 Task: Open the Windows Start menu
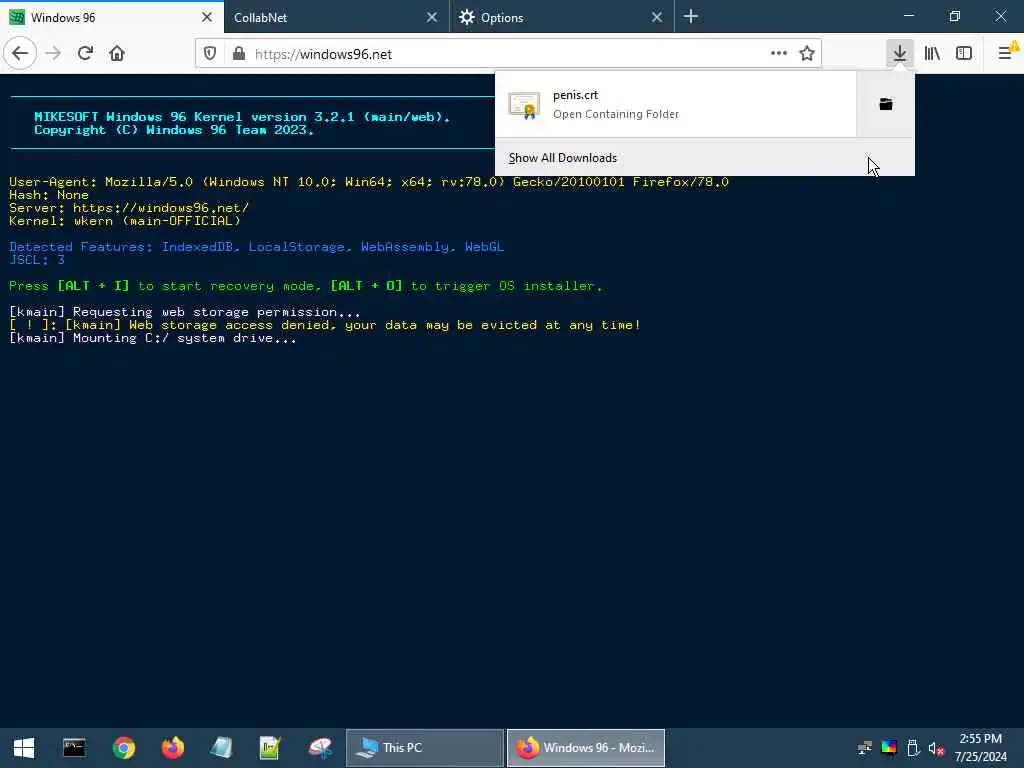point(24,748)
